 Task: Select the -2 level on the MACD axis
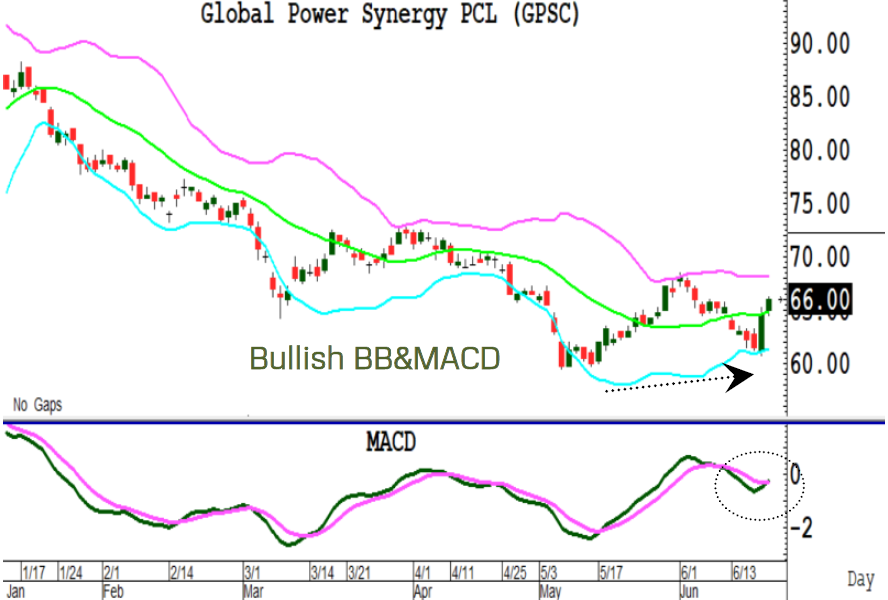(801, 528)
